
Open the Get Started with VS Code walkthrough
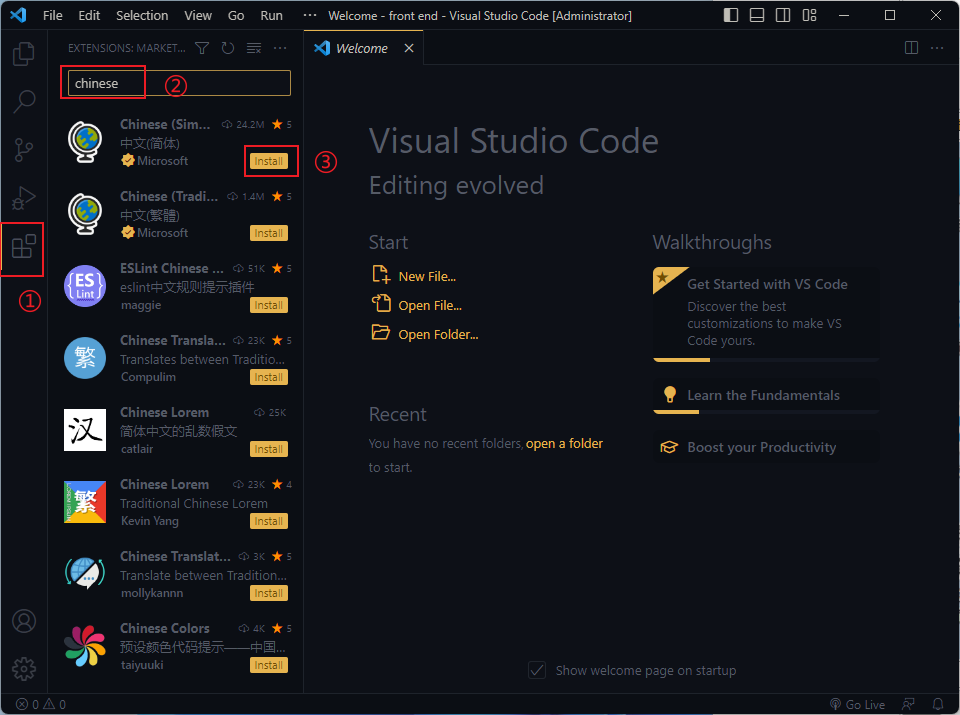click(766, 315)
